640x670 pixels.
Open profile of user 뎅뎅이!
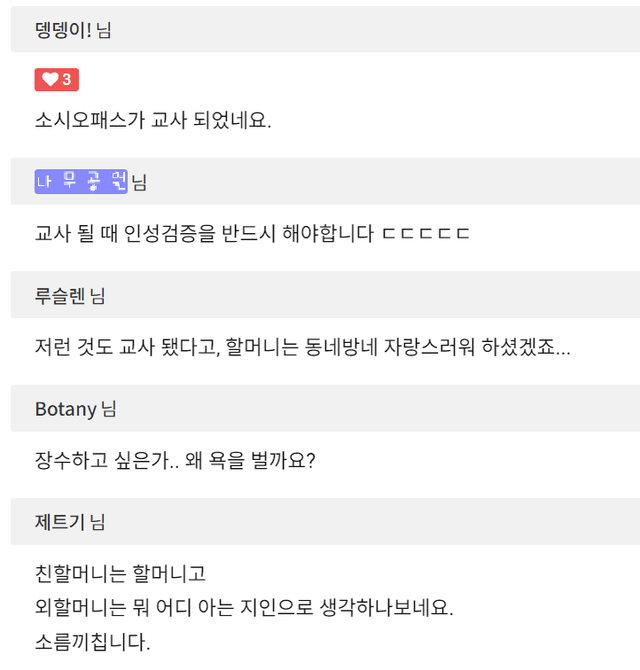63,30
